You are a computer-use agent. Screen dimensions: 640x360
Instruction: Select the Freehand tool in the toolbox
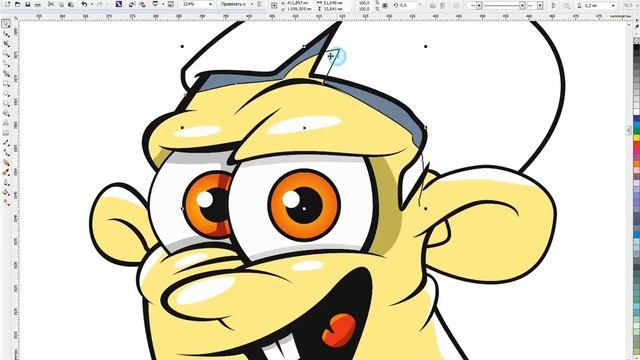[6, 63]
